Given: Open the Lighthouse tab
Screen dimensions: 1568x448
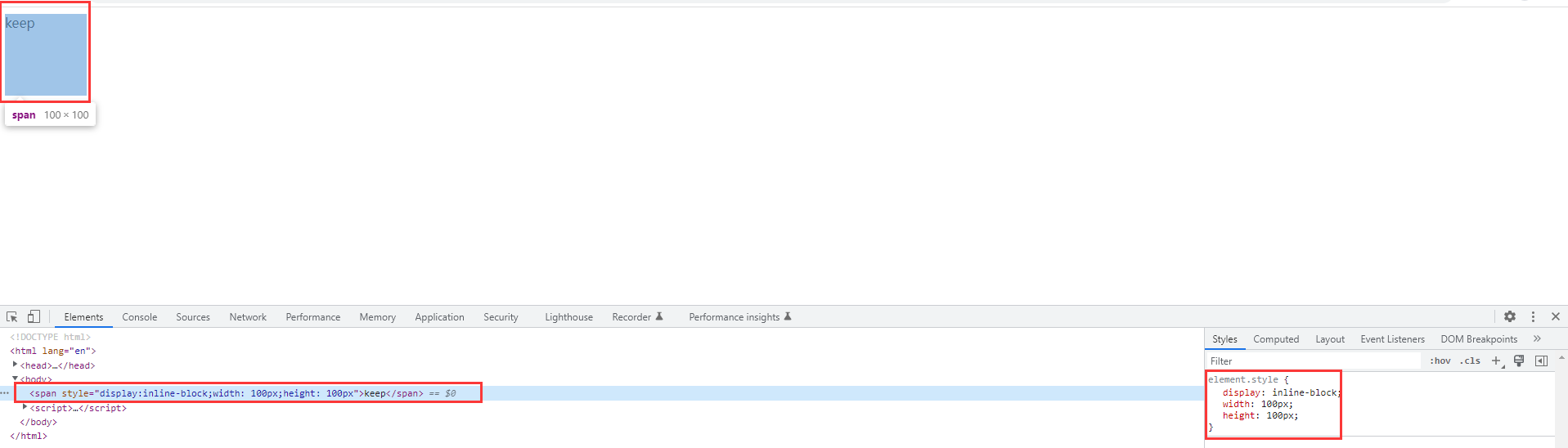Looking at the screenshot, I should pos(569,317).
